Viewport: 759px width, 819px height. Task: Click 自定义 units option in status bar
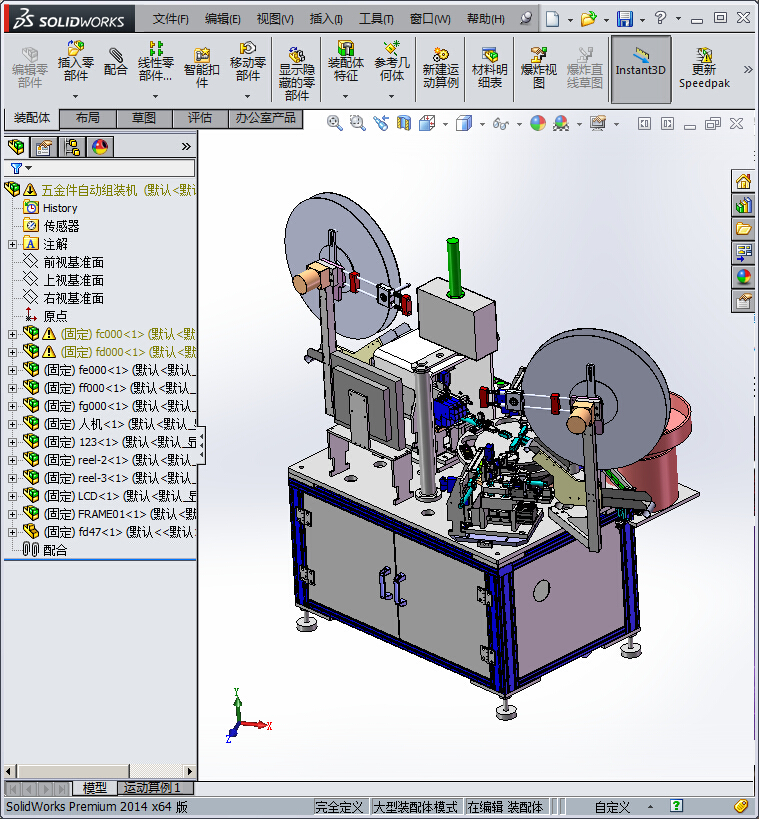[612, 807]
